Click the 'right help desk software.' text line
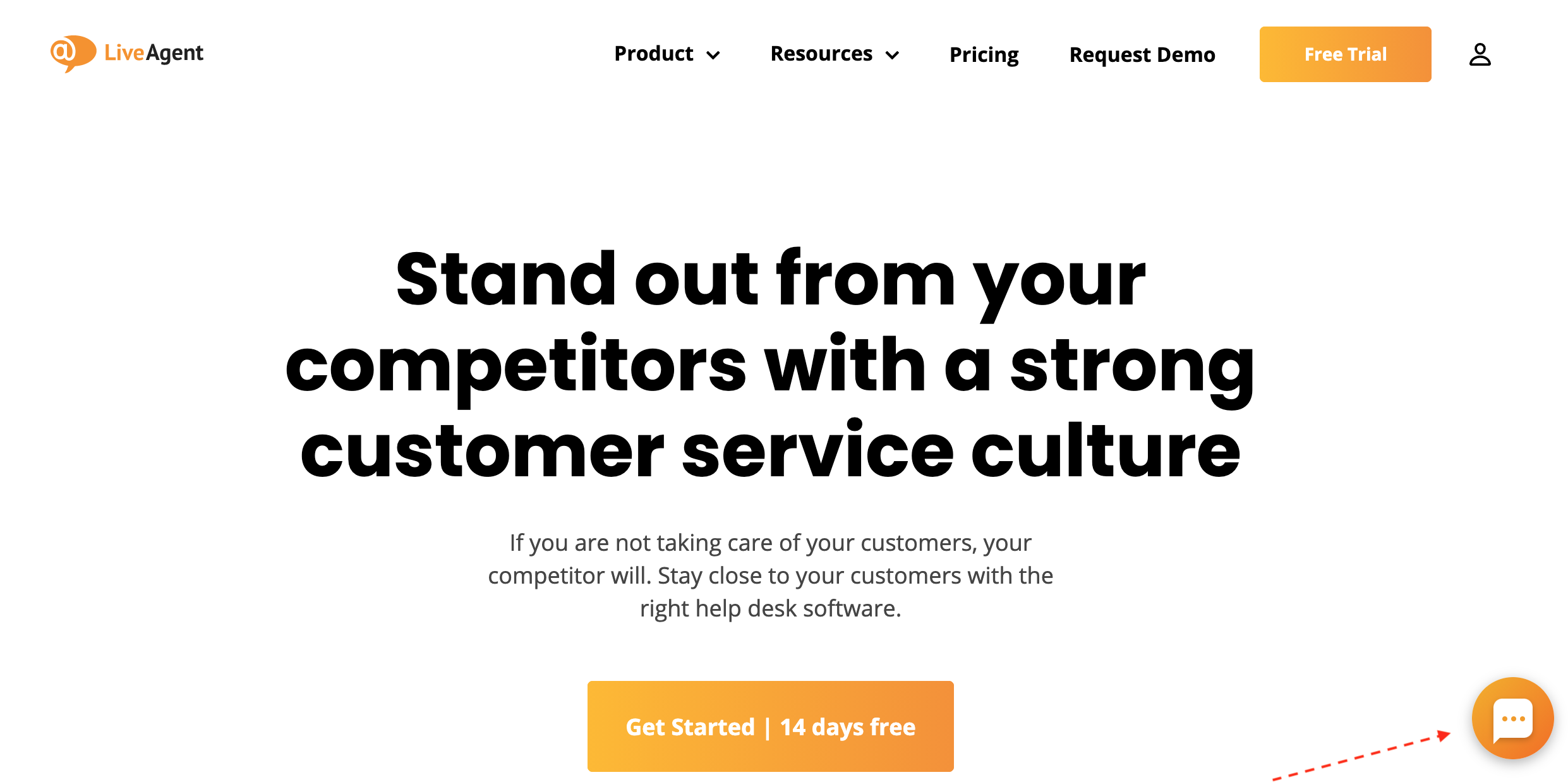 coord(771,608)
